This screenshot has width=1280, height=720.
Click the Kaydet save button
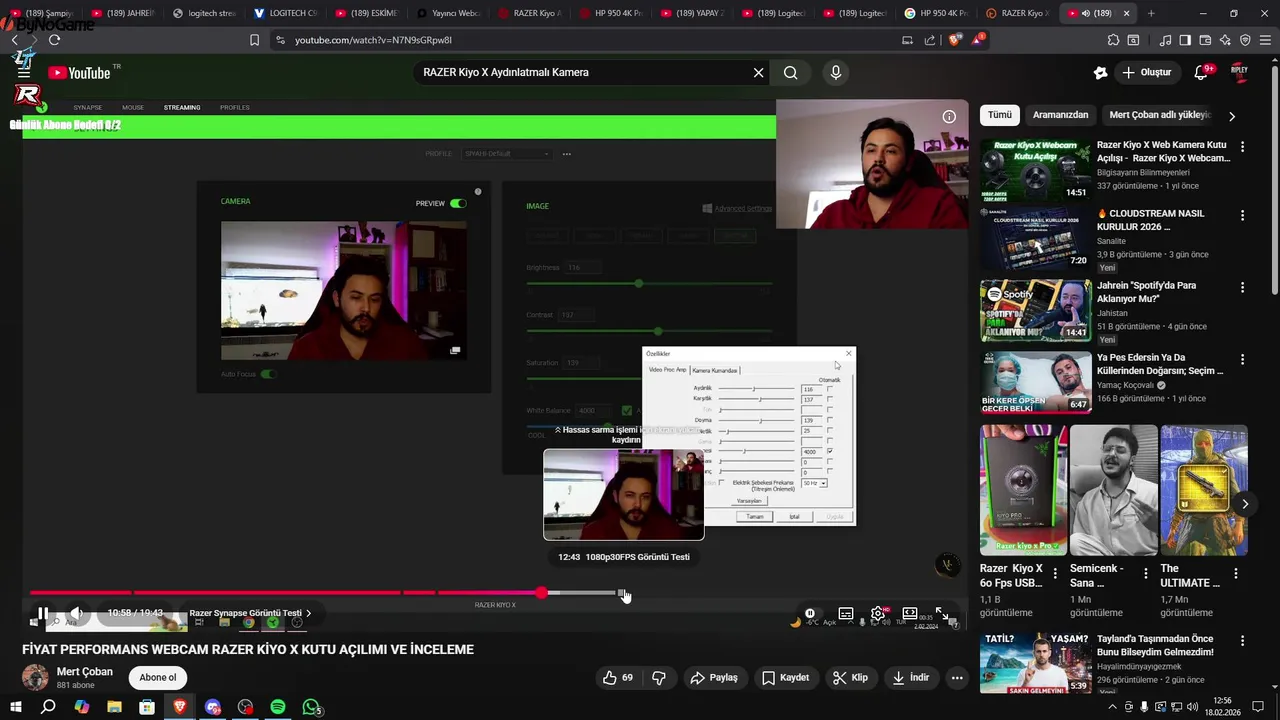point(785,677)
